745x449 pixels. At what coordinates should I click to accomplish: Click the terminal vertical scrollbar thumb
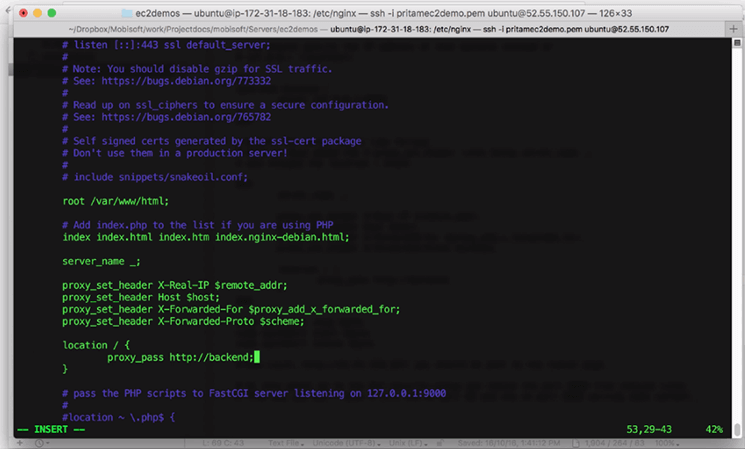pyautogui.click(x=737, y=429)
